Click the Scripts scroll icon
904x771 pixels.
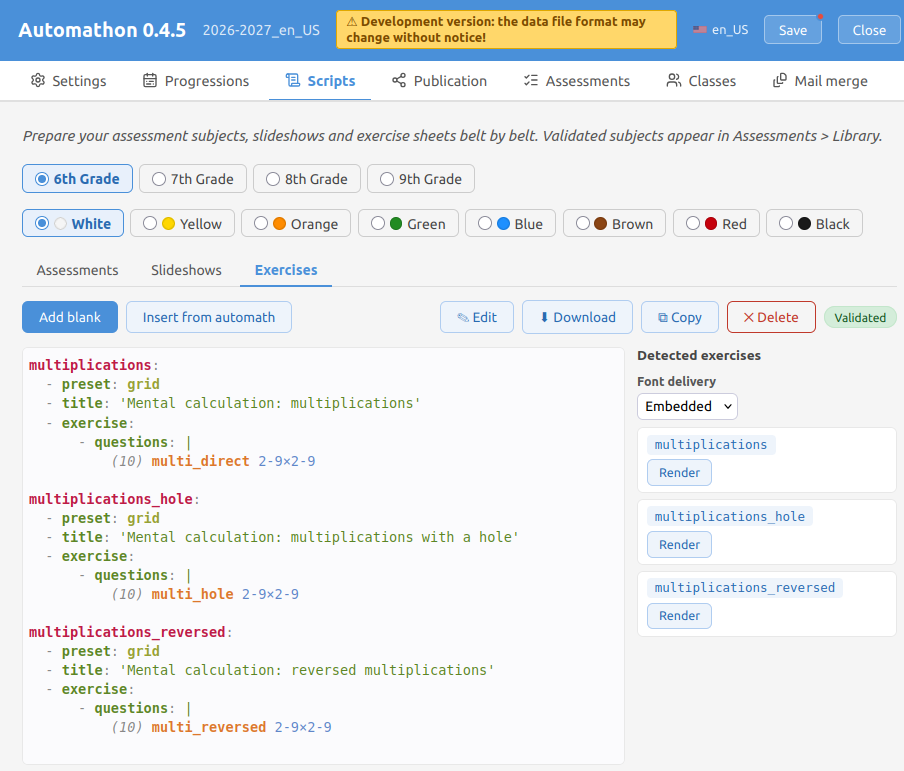(x=293, y=80)
